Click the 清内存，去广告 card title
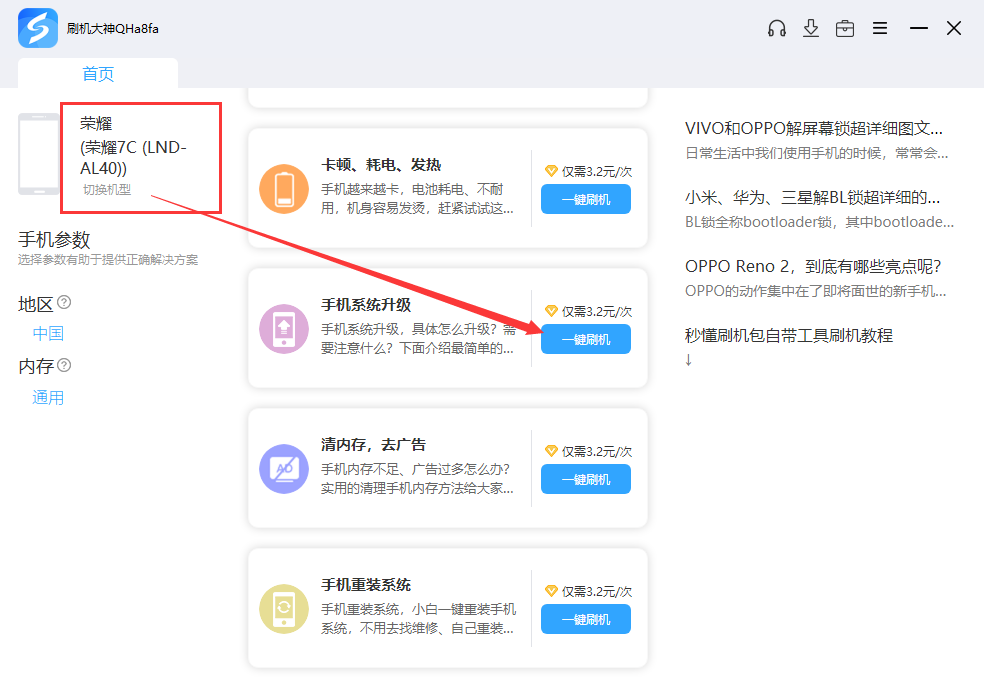Screen dimensions: 984x684 [x=373, y=444]
